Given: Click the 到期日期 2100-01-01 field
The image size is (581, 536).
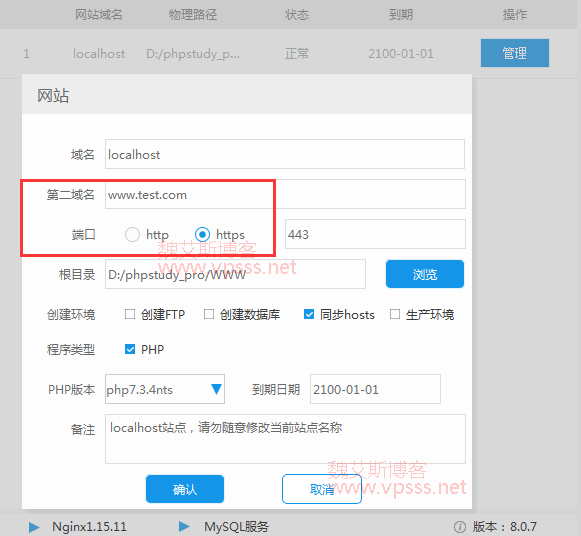Looking at the screenshot, I should tap(375, 389).
